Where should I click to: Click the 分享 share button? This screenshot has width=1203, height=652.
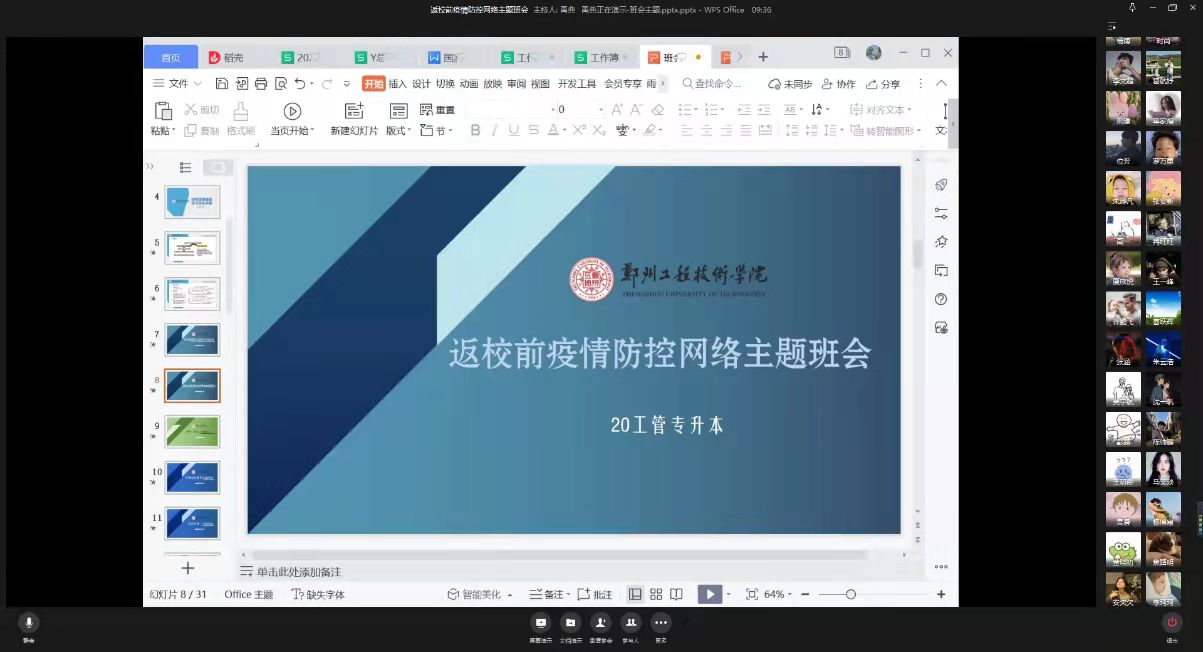pos(883,84)
